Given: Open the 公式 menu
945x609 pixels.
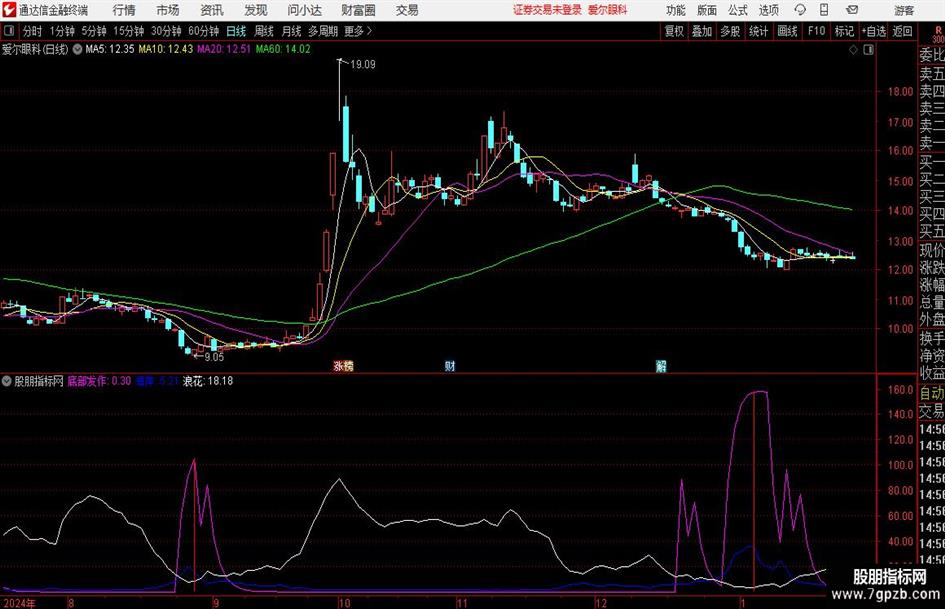Looking at the screenshot, I should tap(738, 10).
